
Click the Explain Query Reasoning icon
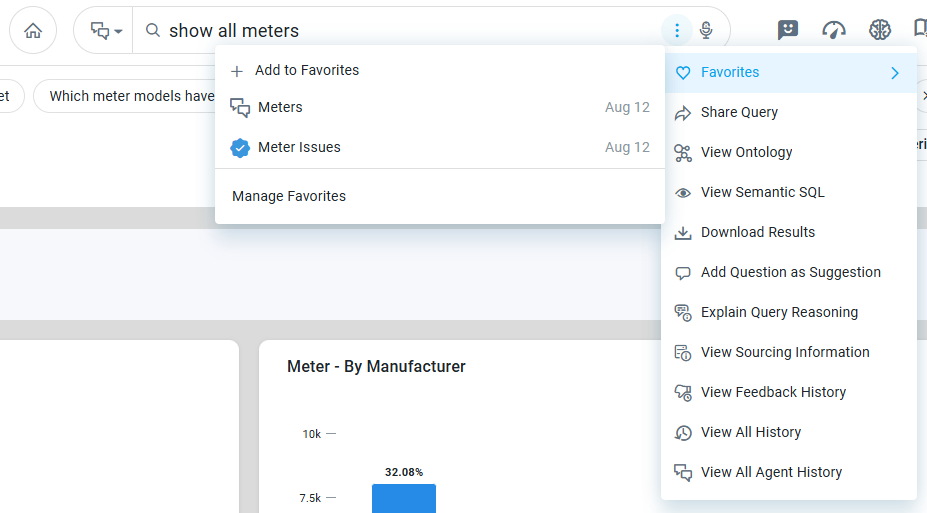click(683, 313)
